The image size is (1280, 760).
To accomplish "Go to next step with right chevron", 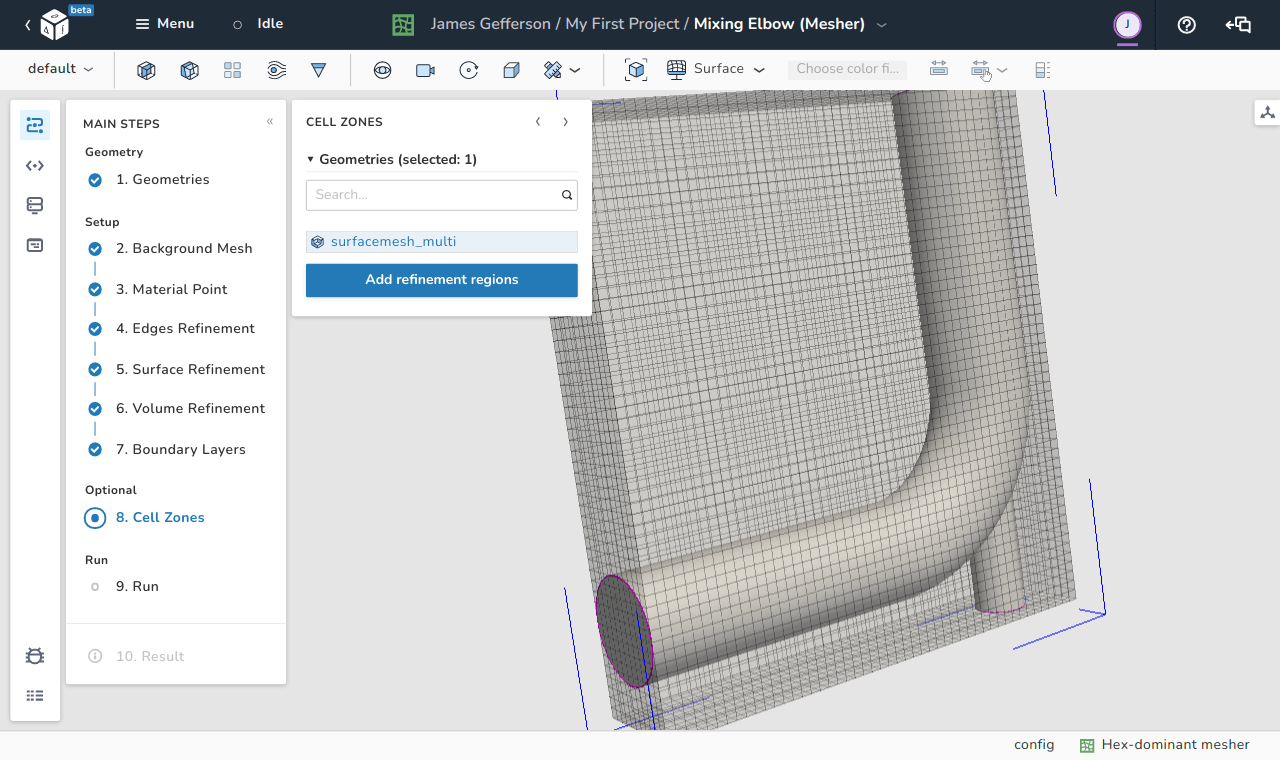I will pyautogui.click(x=565, y=122).
